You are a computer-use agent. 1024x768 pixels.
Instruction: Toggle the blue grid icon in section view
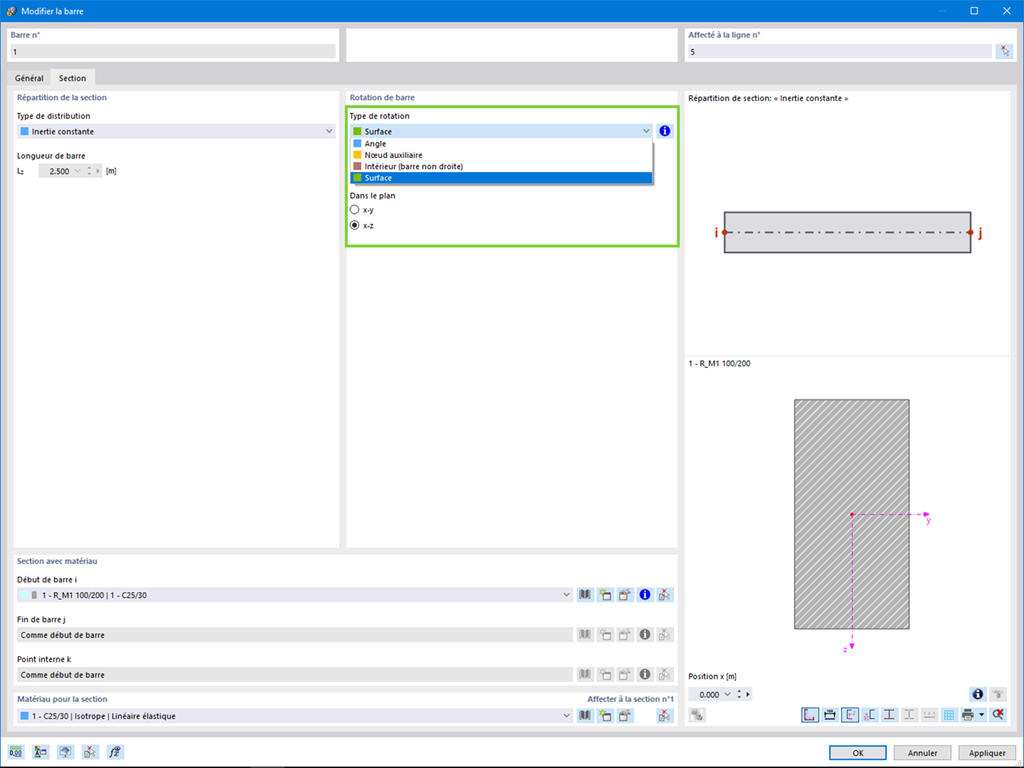pos(949,715)
